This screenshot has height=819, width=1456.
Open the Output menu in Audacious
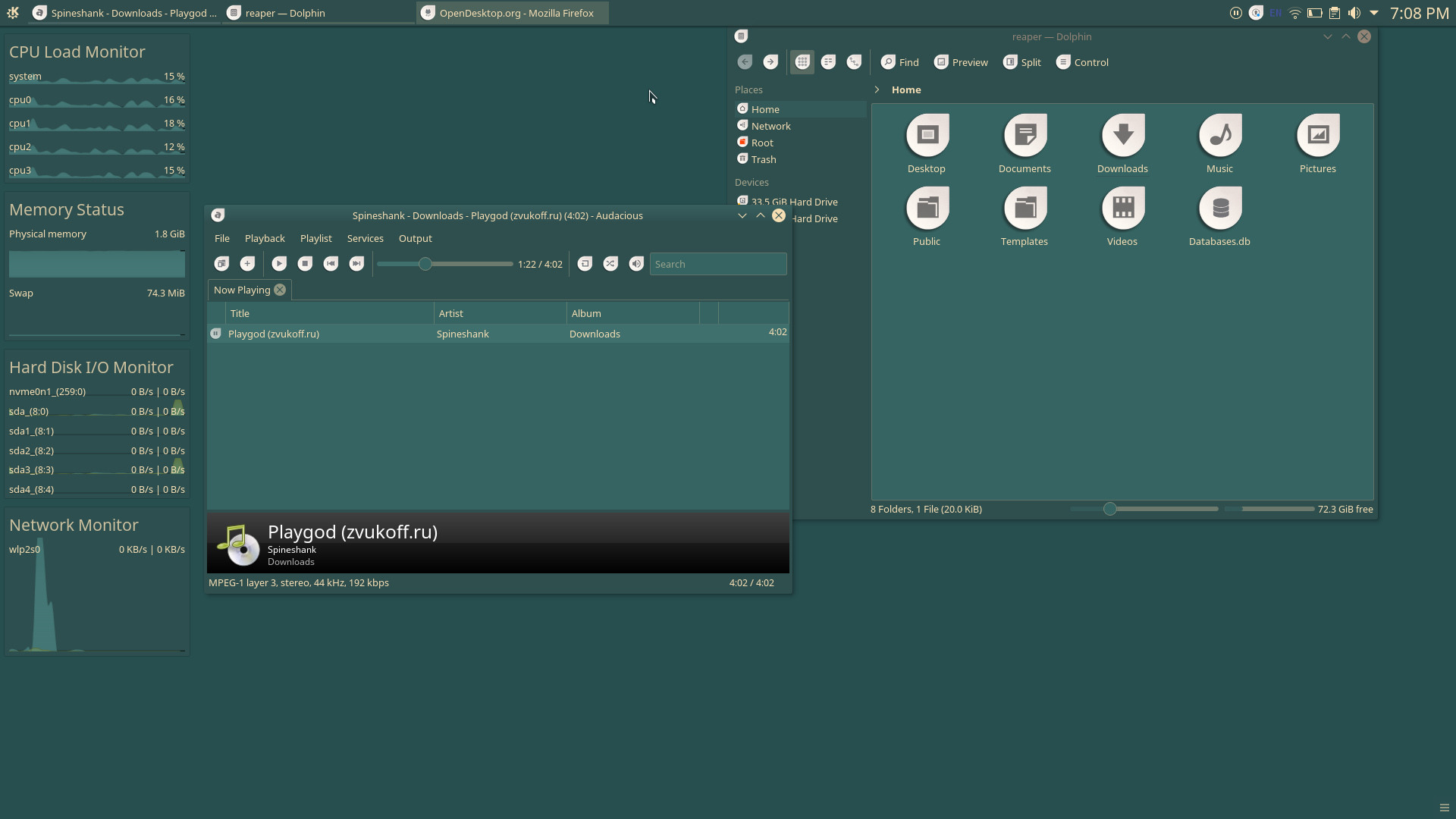(416, 238)
